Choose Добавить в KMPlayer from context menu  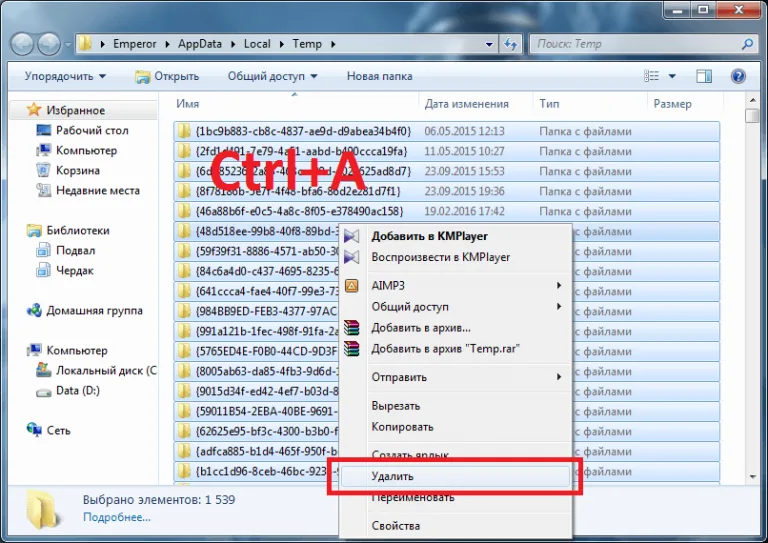(455, 236)
